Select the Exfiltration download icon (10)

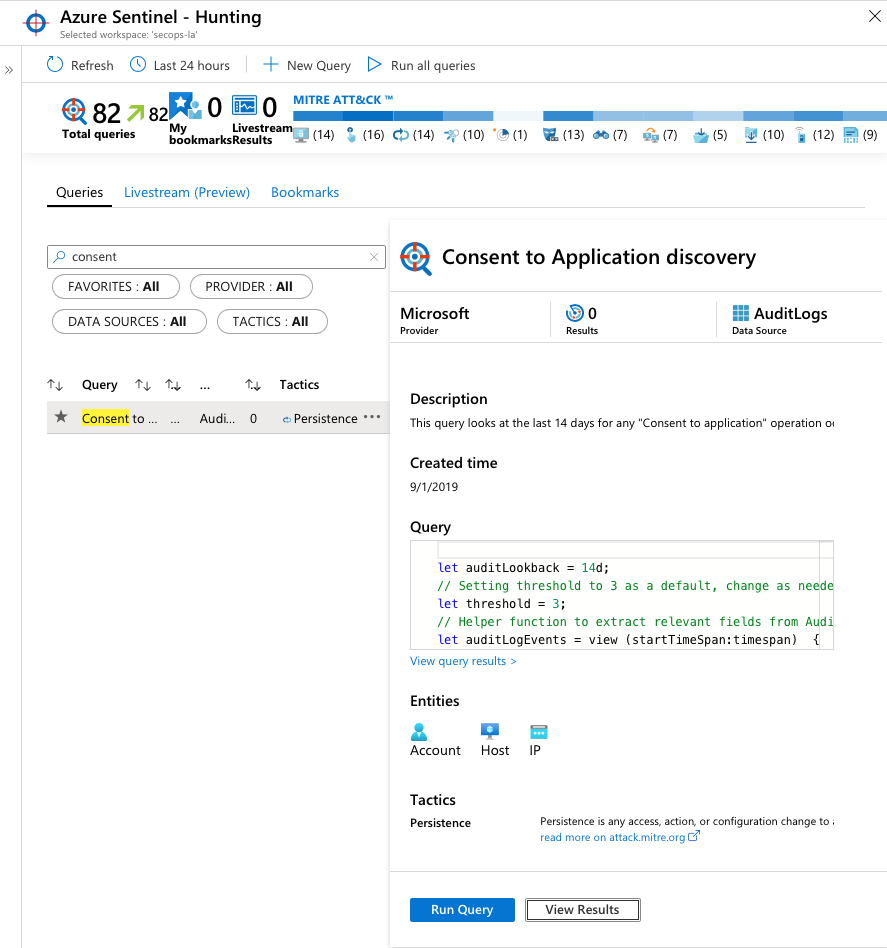pyautogui.click(x=751, y=135)
